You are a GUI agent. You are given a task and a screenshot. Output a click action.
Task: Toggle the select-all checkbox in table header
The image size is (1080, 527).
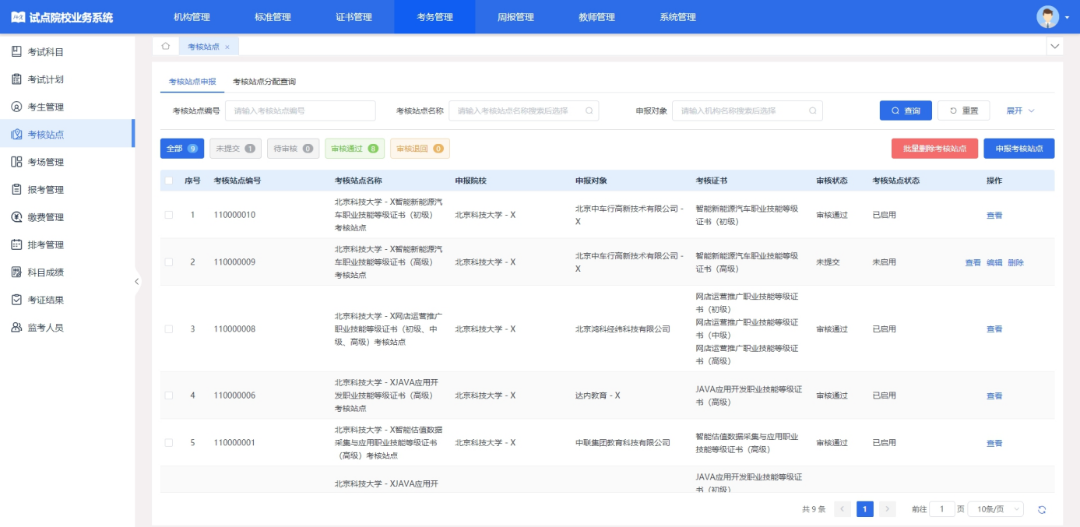pos(169,181)
